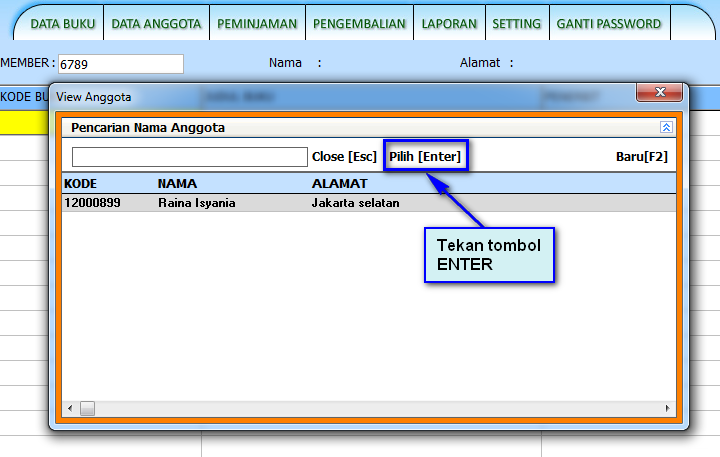
Task: Click the left arrow of horizontal scrollbar
Action: tap(70, 408)
